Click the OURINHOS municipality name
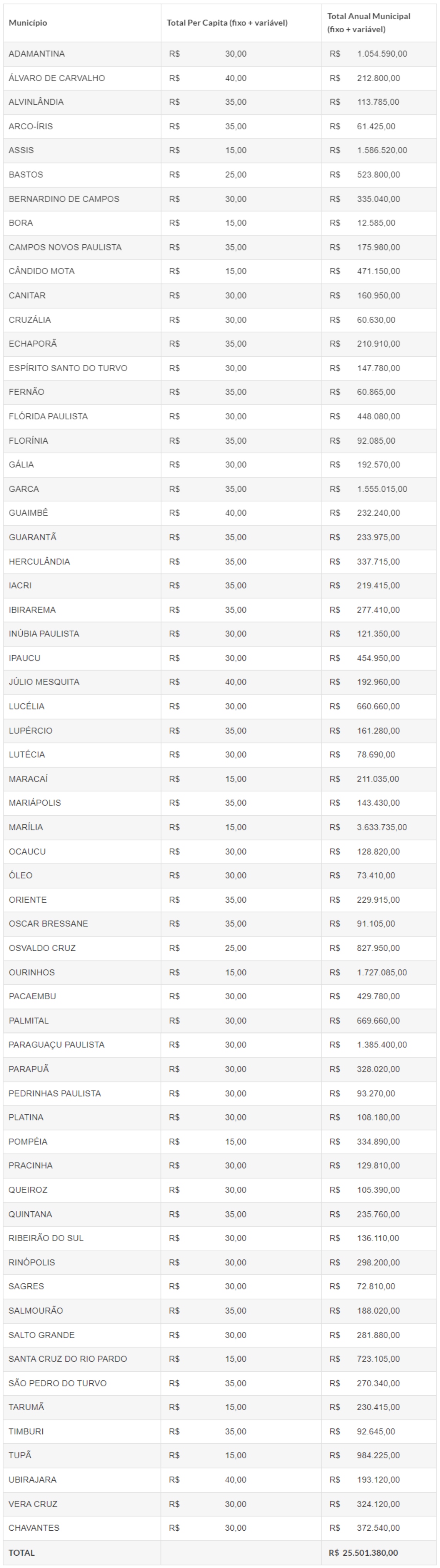The image size is (440, 1568). tap(32, 972)
